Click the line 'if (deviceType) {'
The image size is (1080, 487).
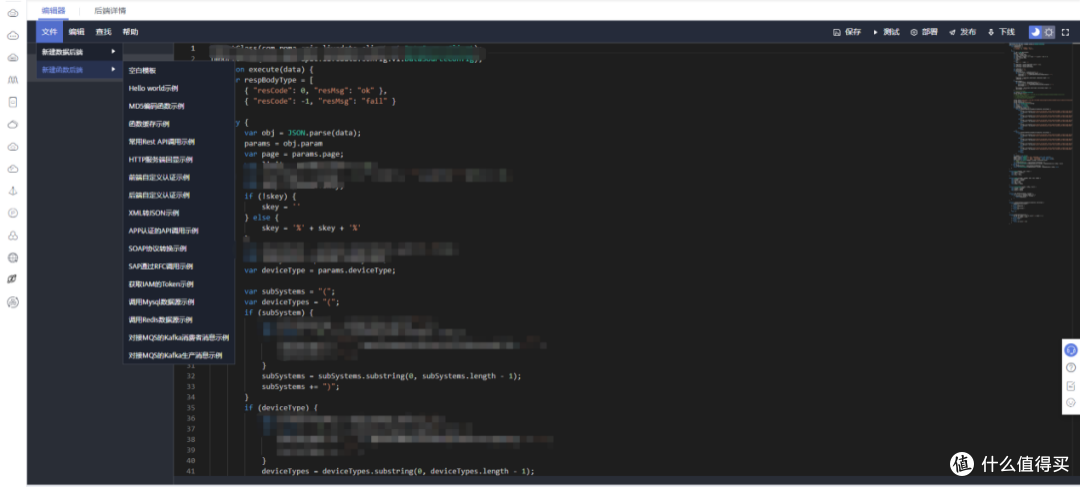tap(280, 408)
